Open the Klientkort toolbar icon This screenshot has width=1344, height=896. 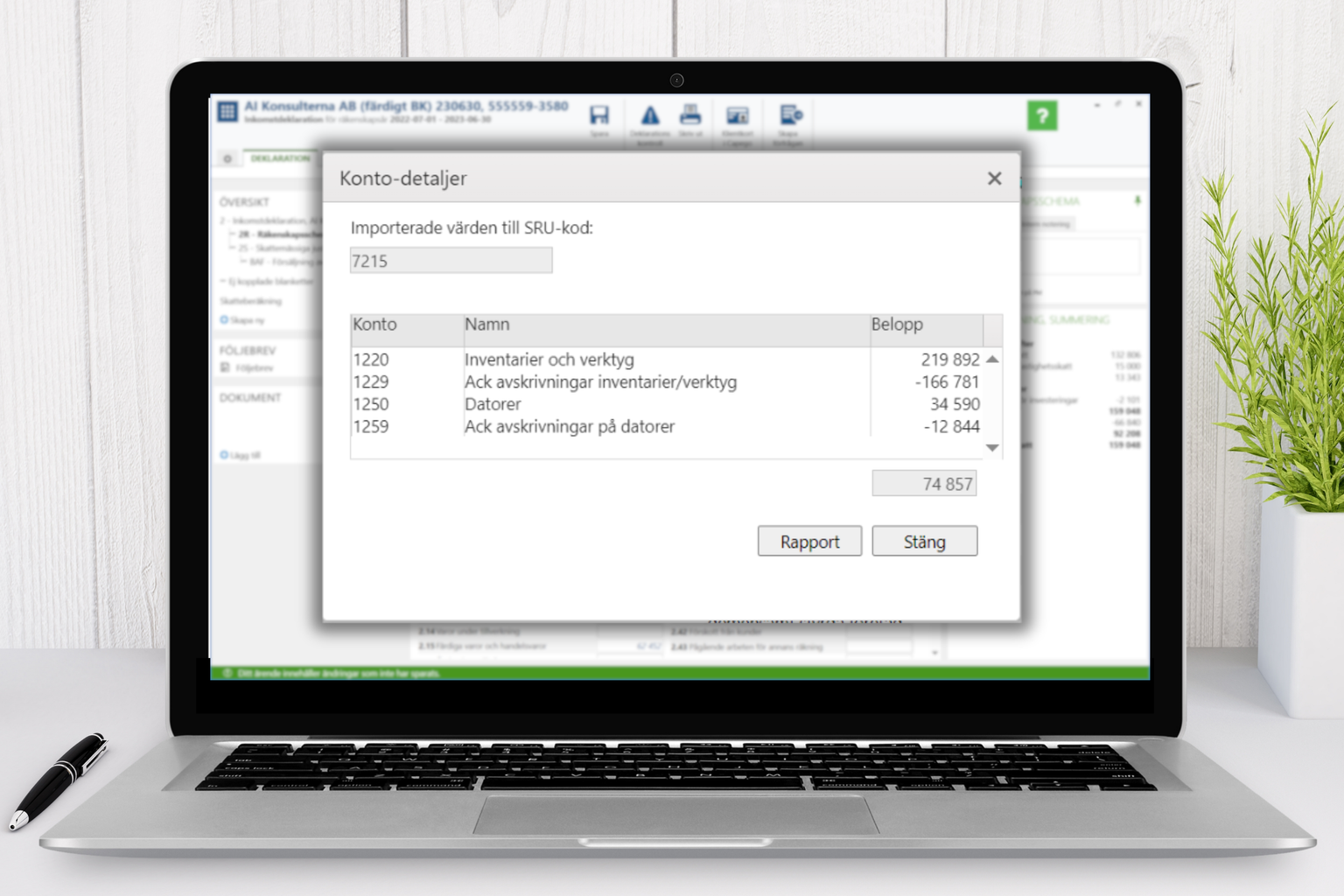tap(738, 115)
